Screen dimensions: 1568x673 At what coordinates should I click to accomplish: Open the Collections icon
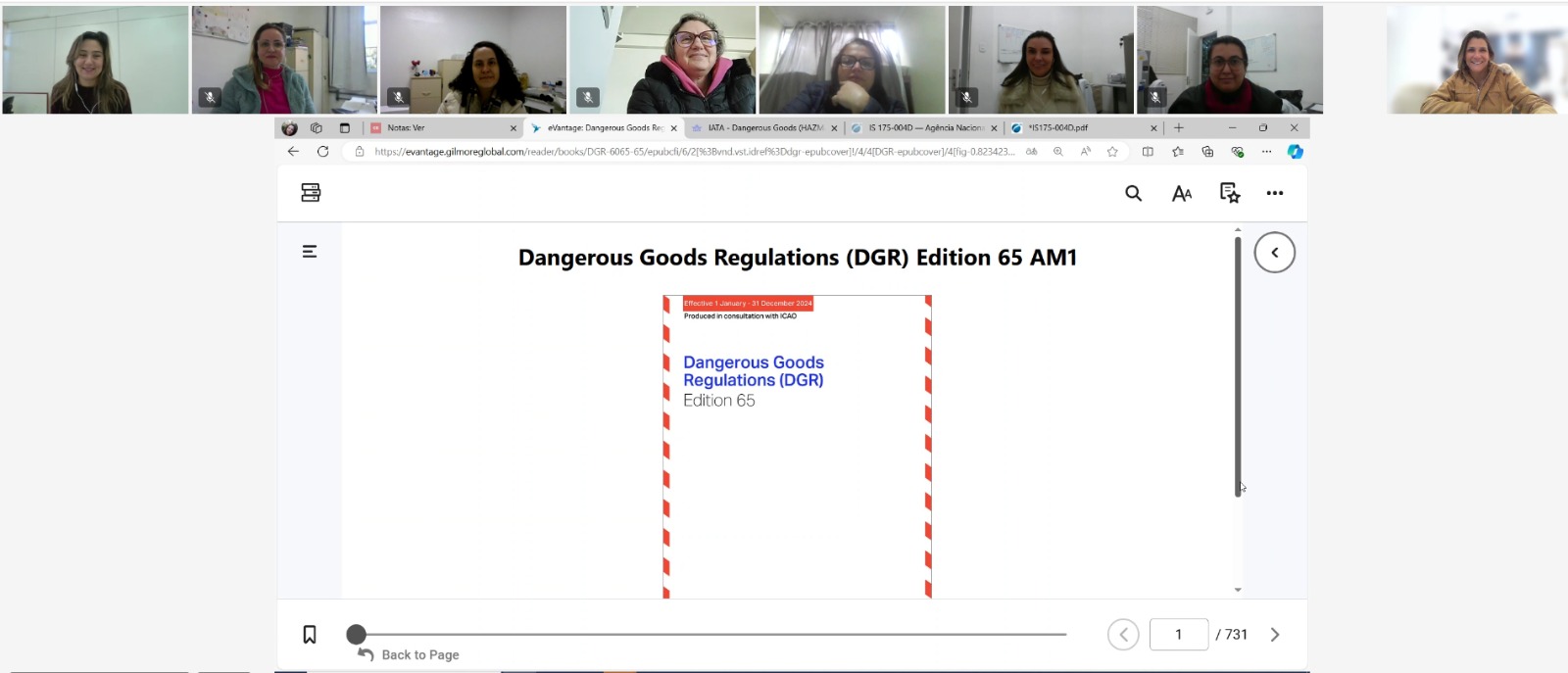click(x=1207, y=152)
